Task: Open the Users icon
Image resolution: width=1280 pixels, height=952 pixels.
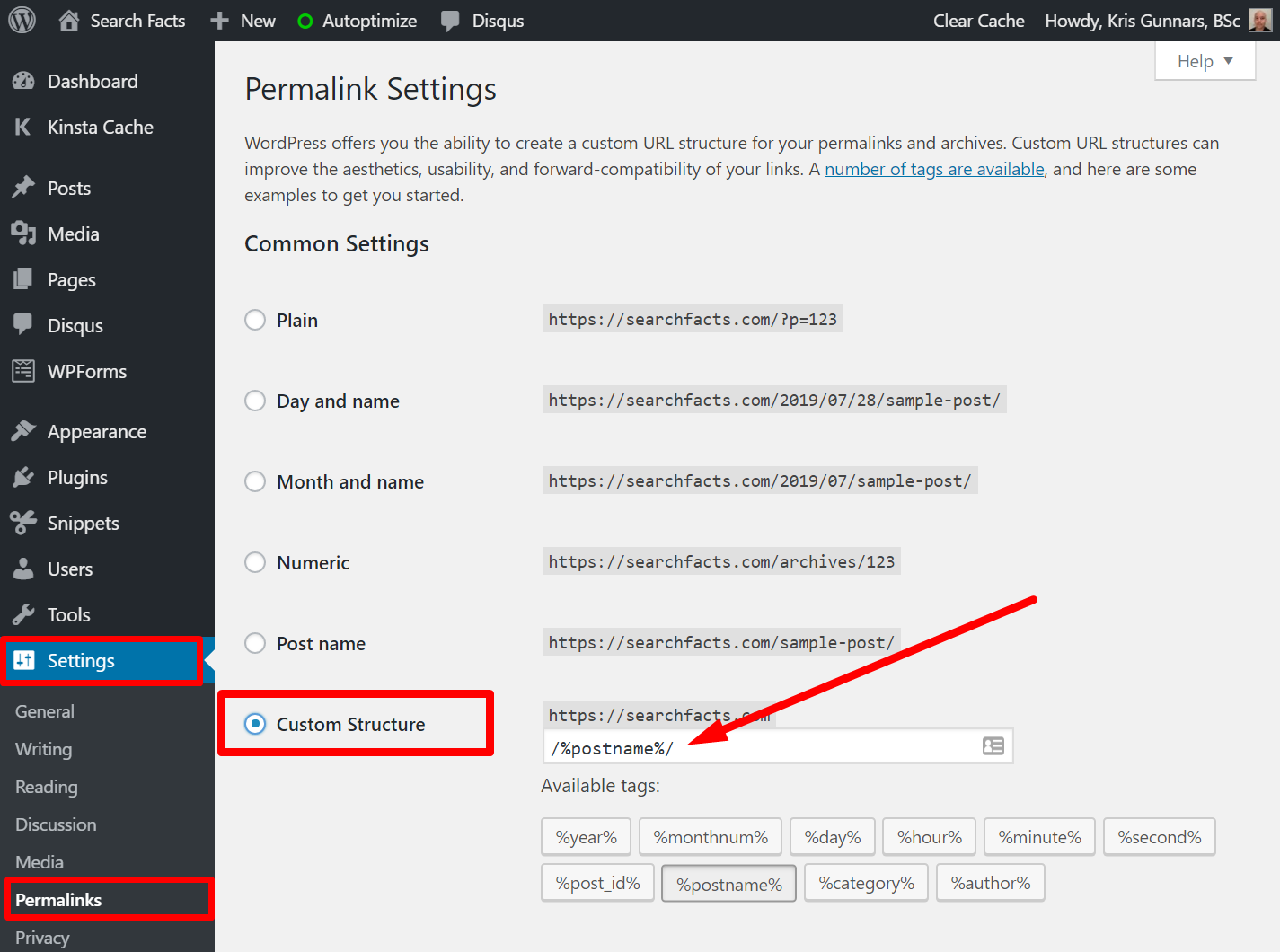Action: pyautogui.click(x=24, y=569)
